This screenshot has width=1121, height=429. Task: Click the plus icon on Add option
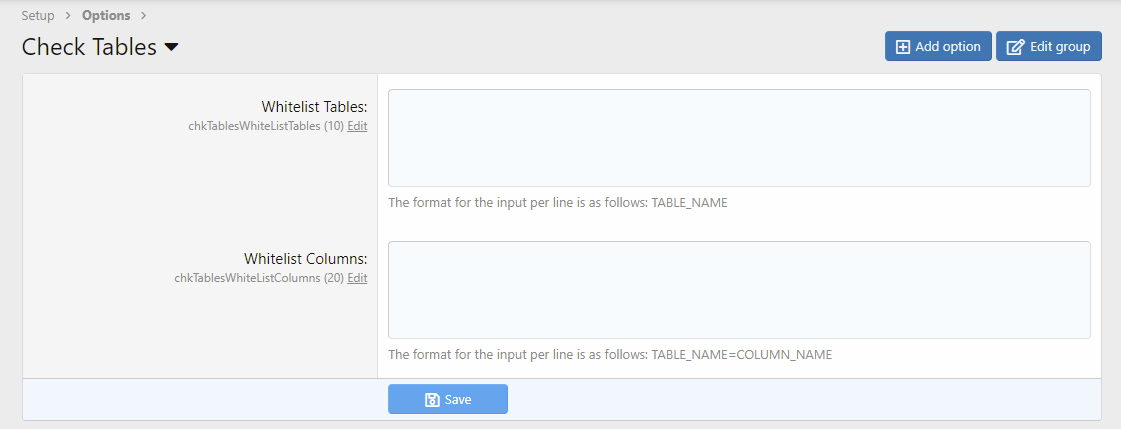pyautogui.click(x=903, y=46)
